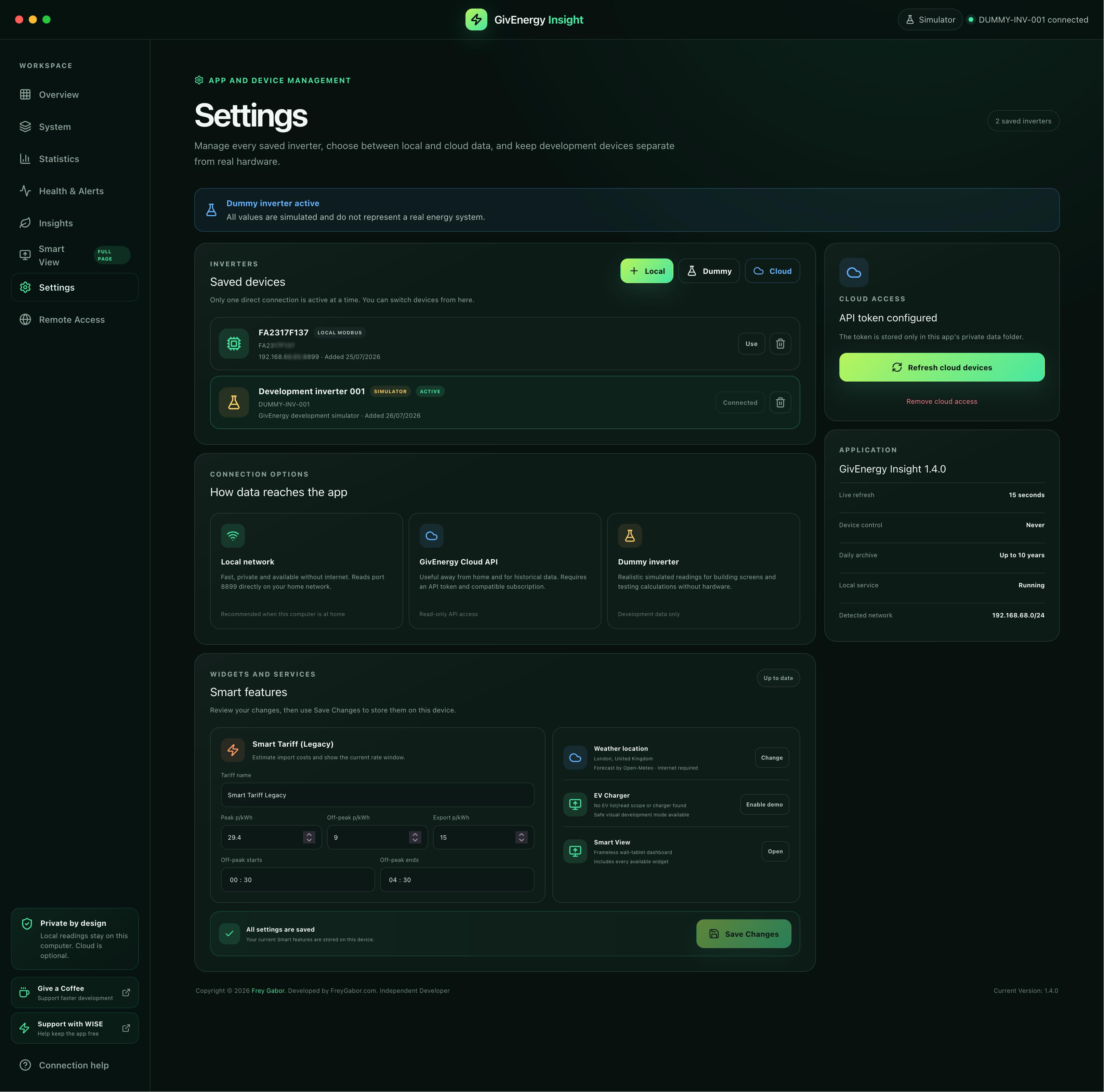Open Smart View full page
This screenshot has height=1092, width=1104.
tap(75, 255)
